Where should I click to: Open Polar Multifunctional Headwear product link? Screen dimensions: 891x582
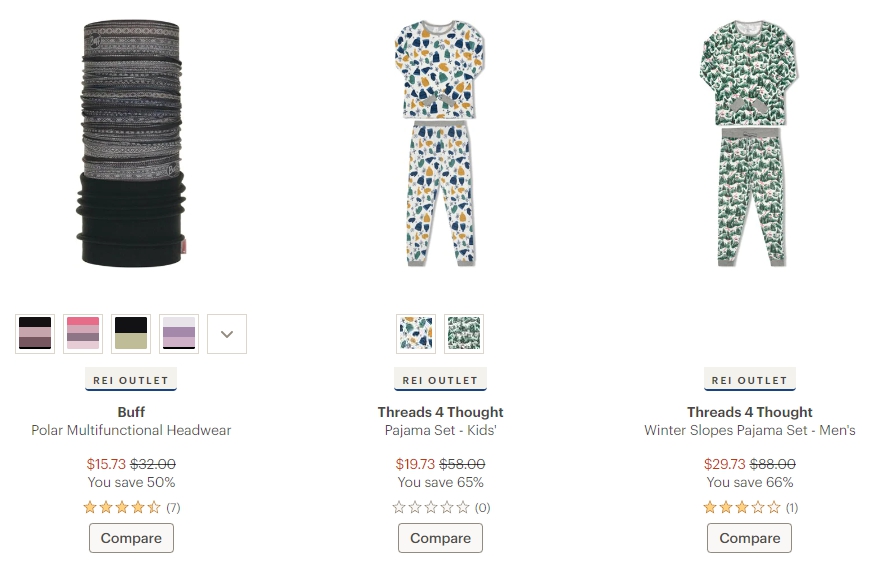pos(131,430)
